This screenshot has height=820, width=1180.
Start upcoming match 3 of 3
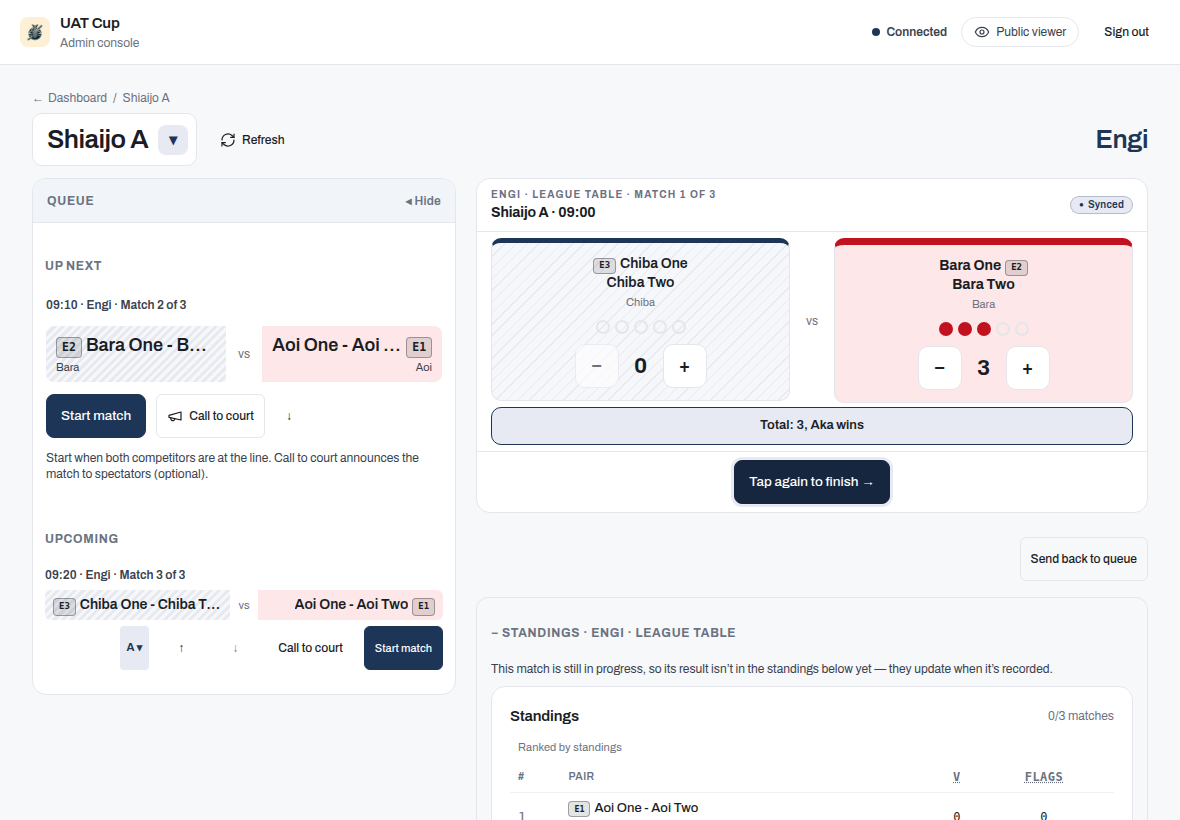pyautogui.click(x=403, y=648)
